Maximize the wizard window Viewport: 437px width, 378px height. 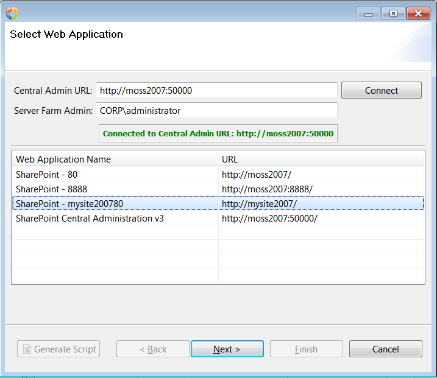tap(393, 14)
